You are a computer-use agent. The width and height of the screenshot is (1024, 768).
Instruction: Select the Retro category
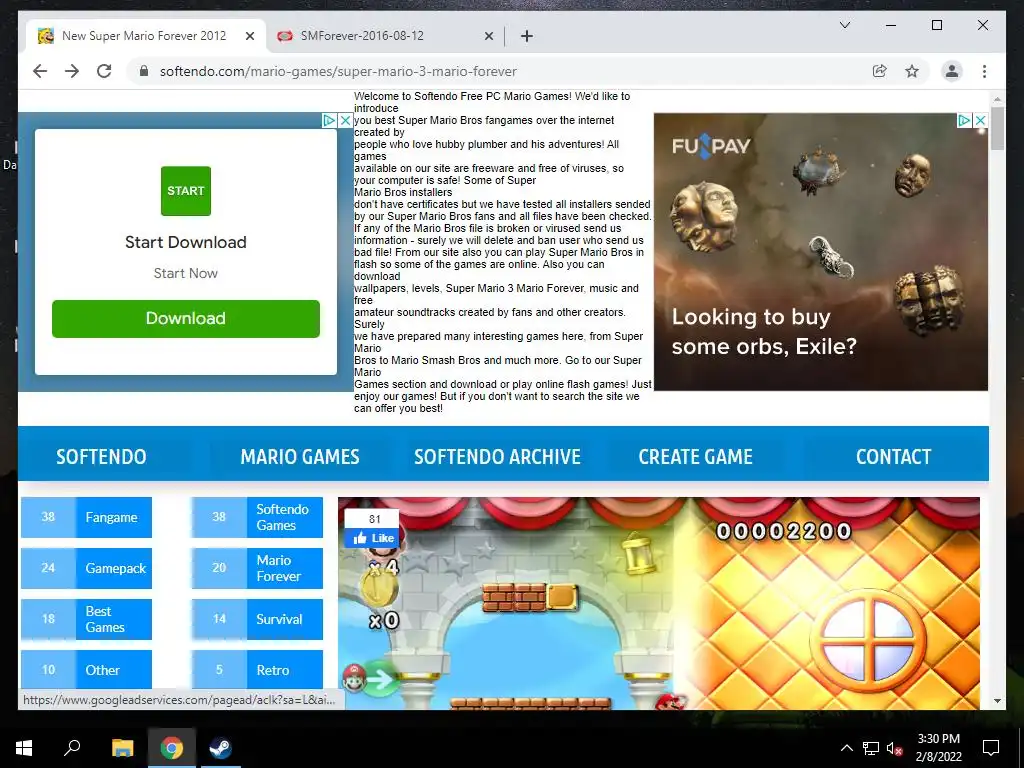click(257, 670)
